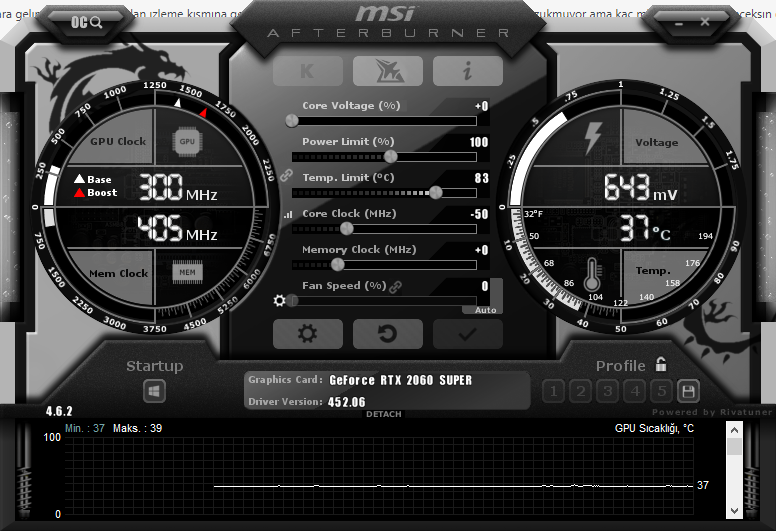776x531 pixels.
Task: Click the 37 °C temperature readout
Action: [645, 228]
